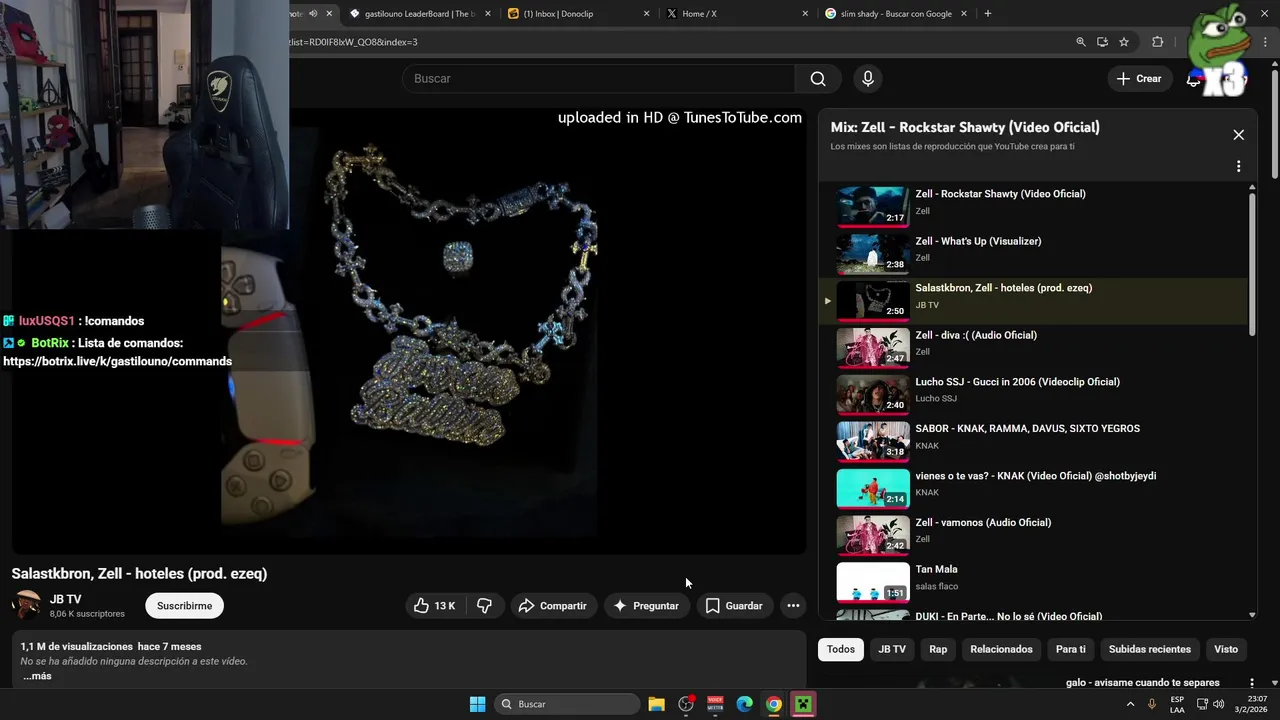Select the Para ti filter chip
Screen dimensions: 1280x720
coord(1070,649)
